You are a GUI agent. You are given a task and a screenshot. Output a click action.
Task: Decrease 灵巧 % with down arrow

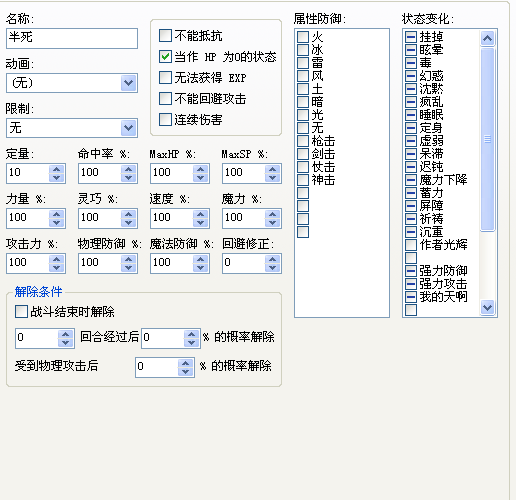click(x=129, y=223)
